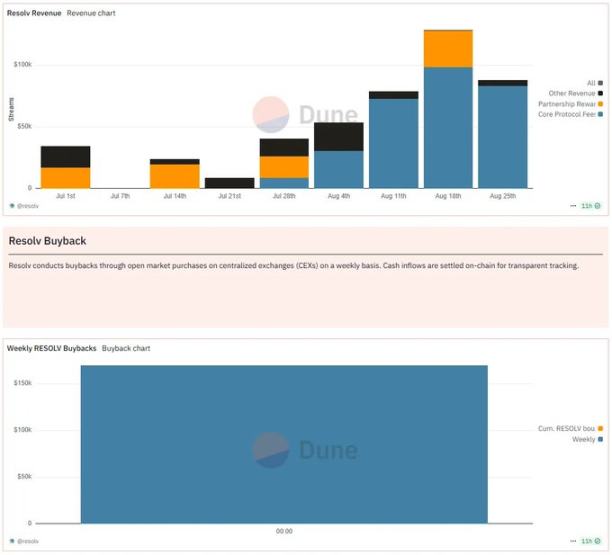Click the orange segment of Jul 14th bar

[175, 176]
